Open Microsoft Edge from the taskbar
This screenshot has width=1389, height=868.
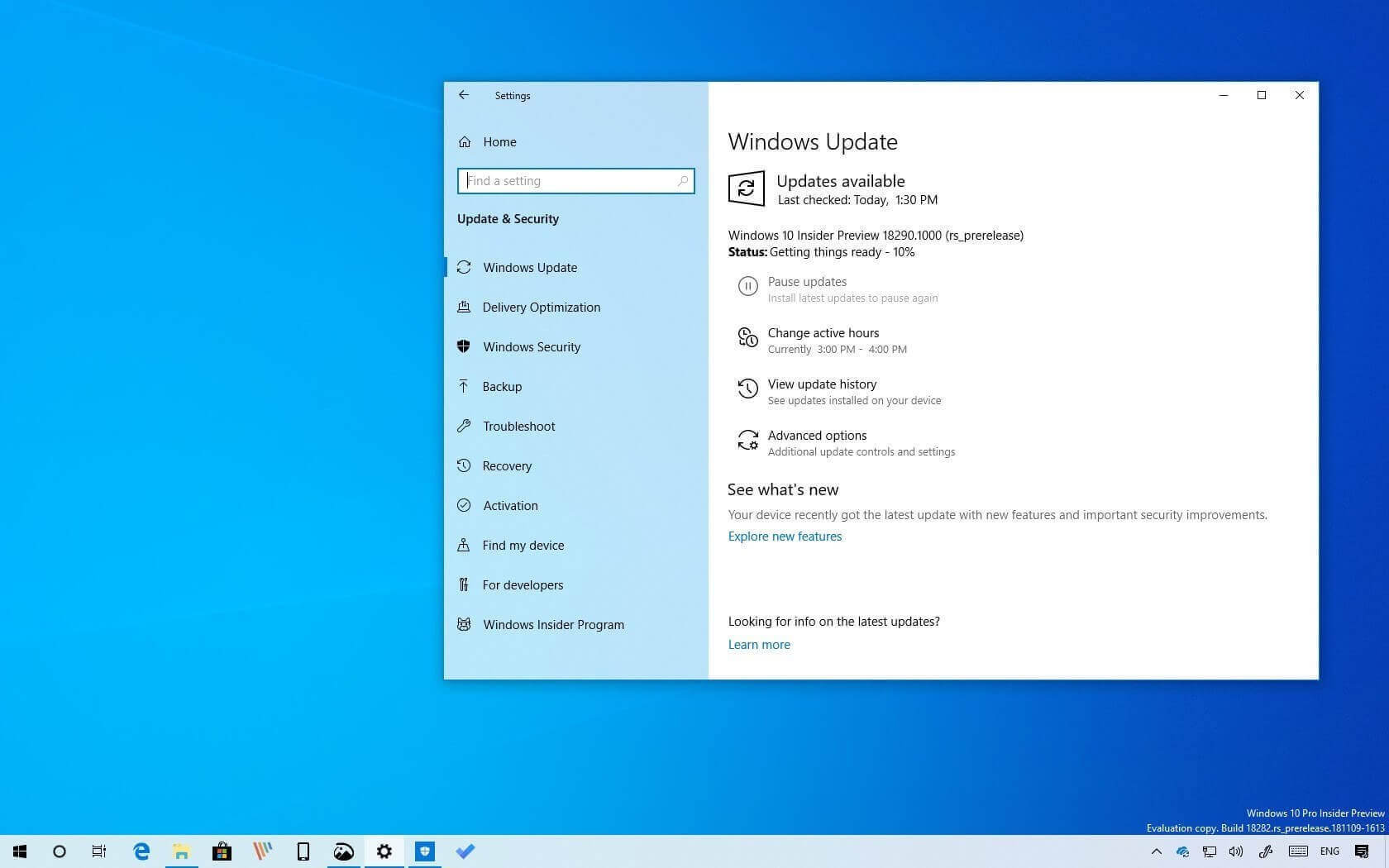coord(141,851)
